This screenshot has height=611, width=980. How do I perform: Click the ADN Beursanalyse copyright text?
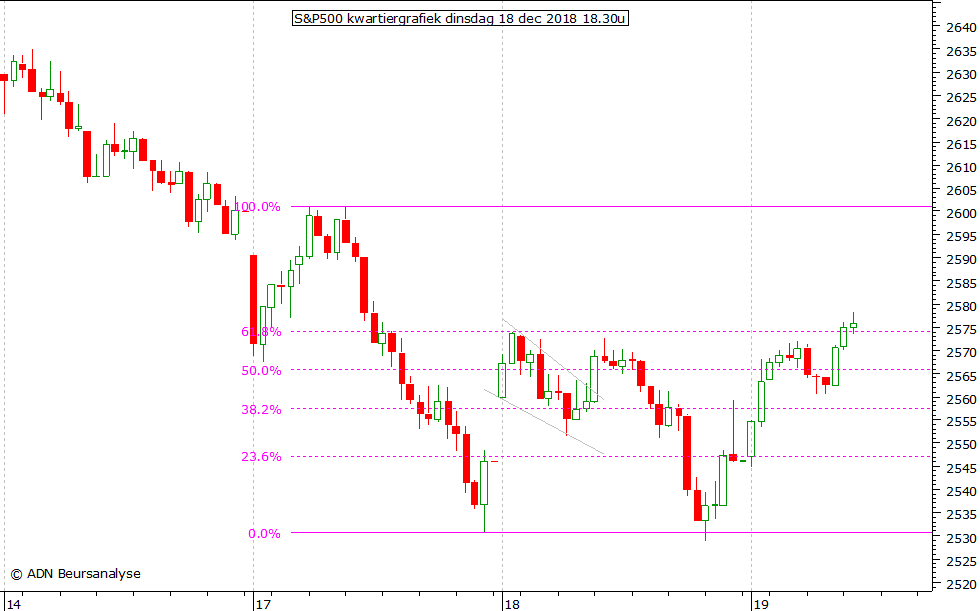[76, 574]
